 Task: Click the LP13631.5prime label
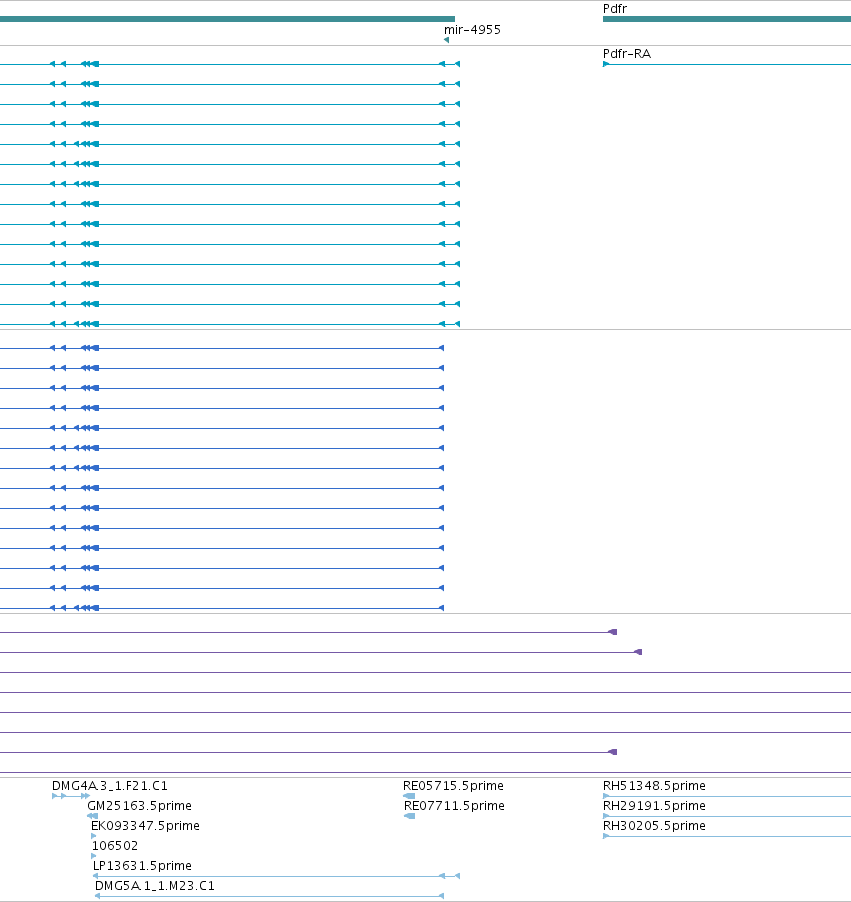point(142,866)
